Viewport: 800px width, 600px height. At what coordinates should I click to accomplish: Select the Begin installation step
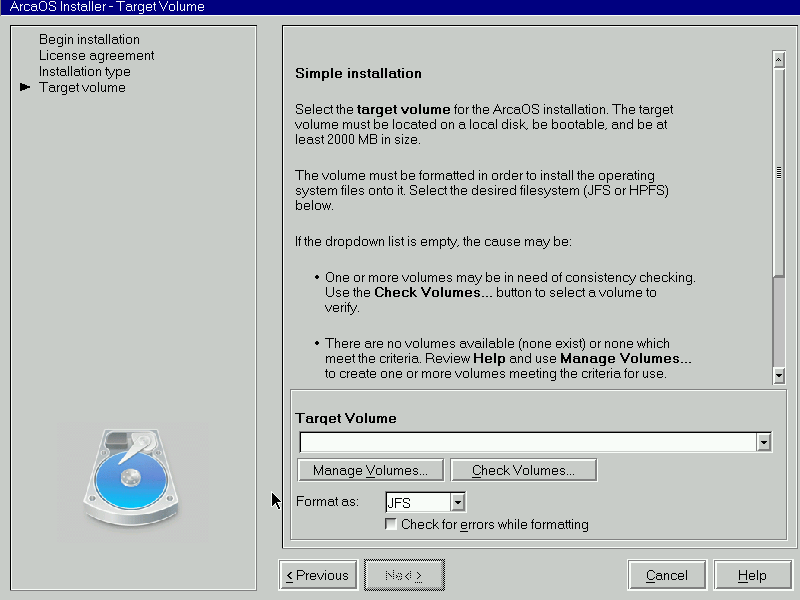89,40
